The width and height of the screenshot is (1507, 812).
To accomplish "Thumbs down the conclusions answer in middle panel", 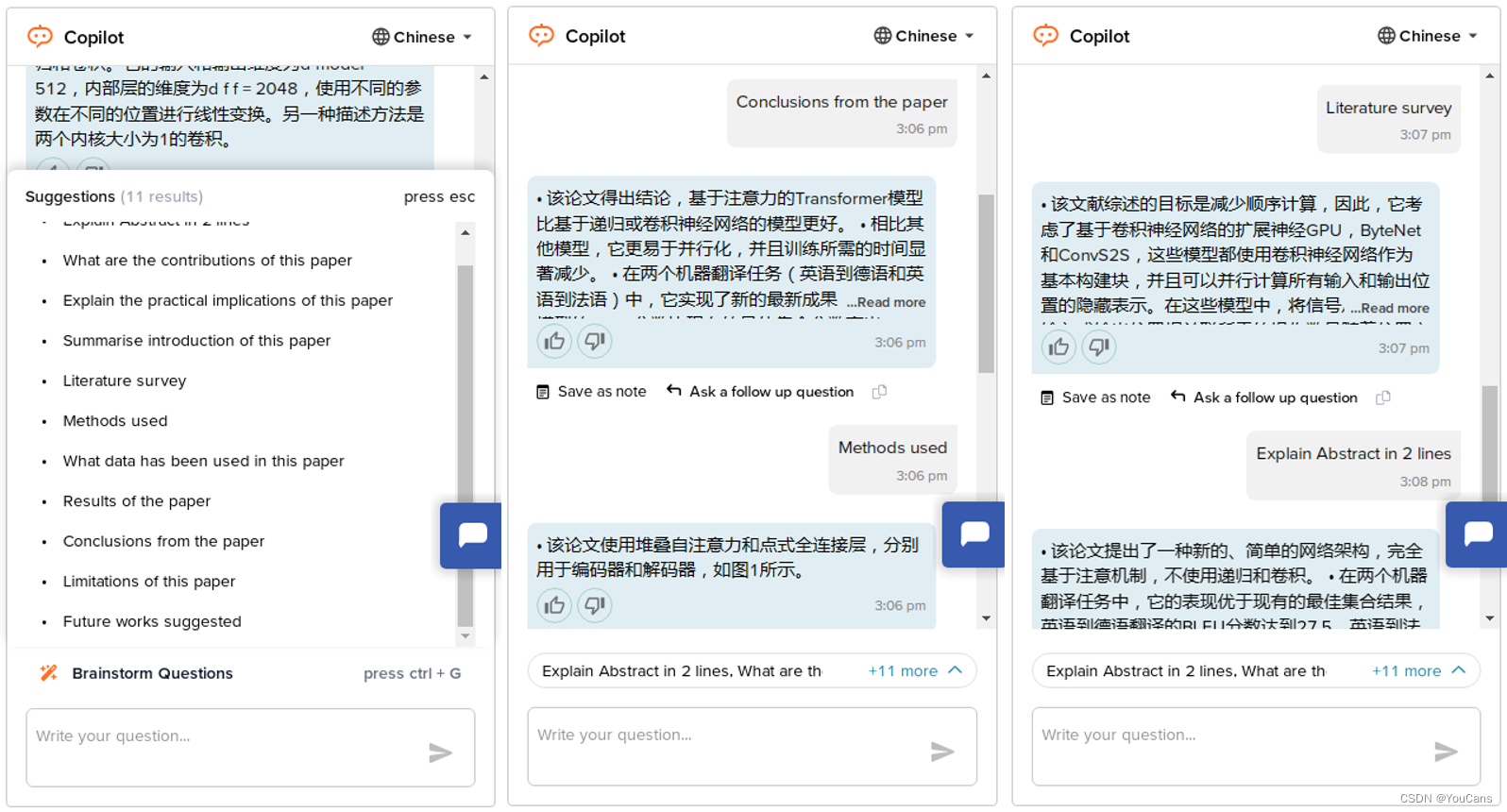I will pos(595,341).
